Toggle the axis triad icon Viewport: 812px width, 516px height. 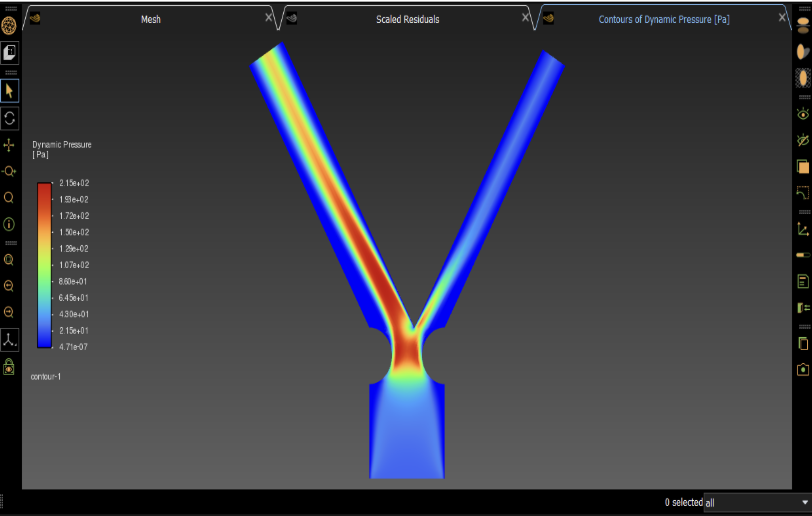click(x=803, y=229)
